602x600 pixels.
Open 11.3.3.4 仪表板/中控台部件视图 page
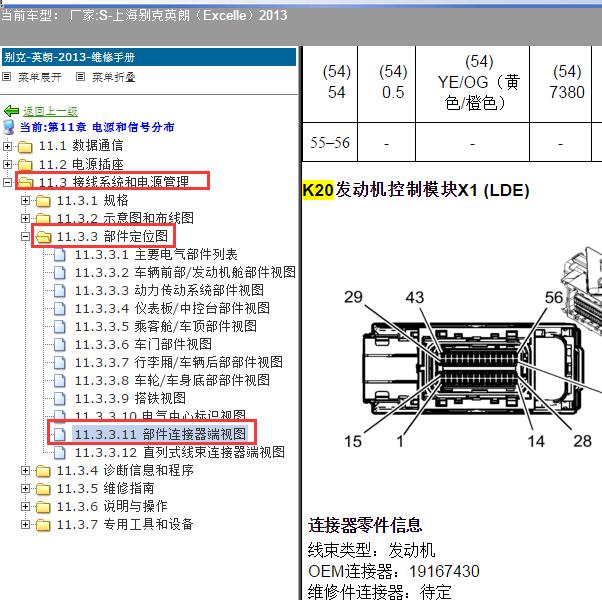point(172,308)
